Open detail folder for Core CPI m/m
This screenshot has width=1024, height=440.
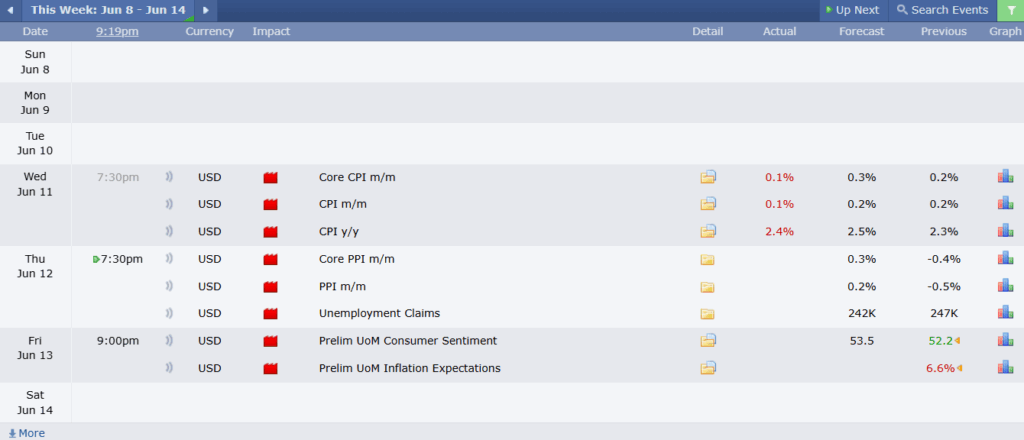point(708,177)
